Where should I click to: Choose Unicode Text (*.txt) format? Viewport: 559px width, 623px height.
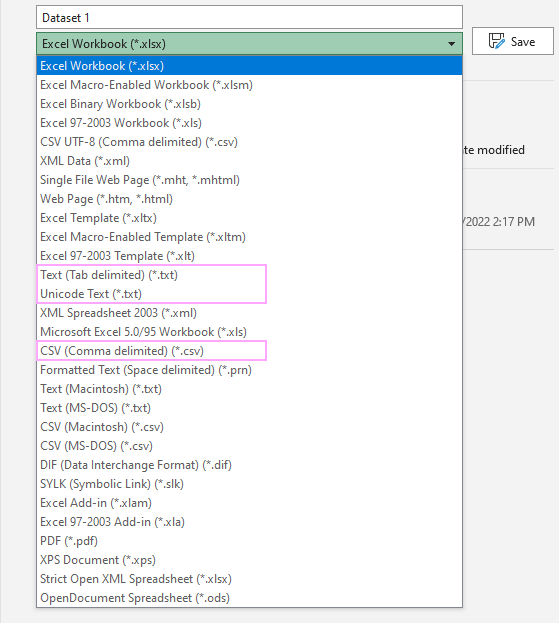pyautogui.click(x=250, y=294)
